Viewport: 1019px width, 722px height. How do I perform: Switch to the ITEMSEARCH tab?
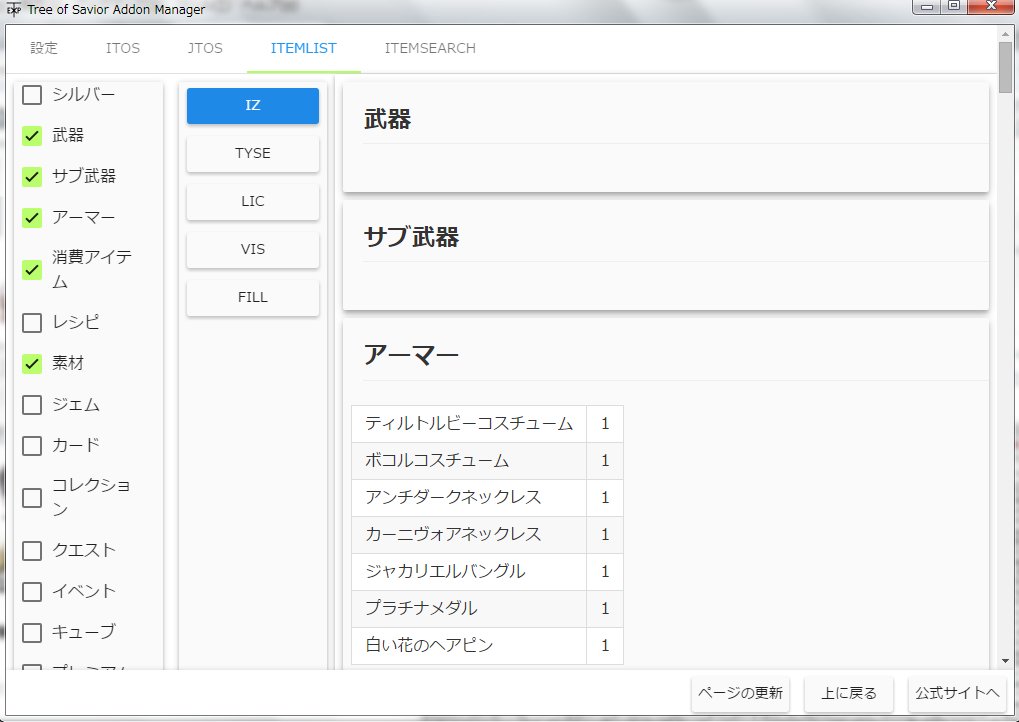click(429, 47)
